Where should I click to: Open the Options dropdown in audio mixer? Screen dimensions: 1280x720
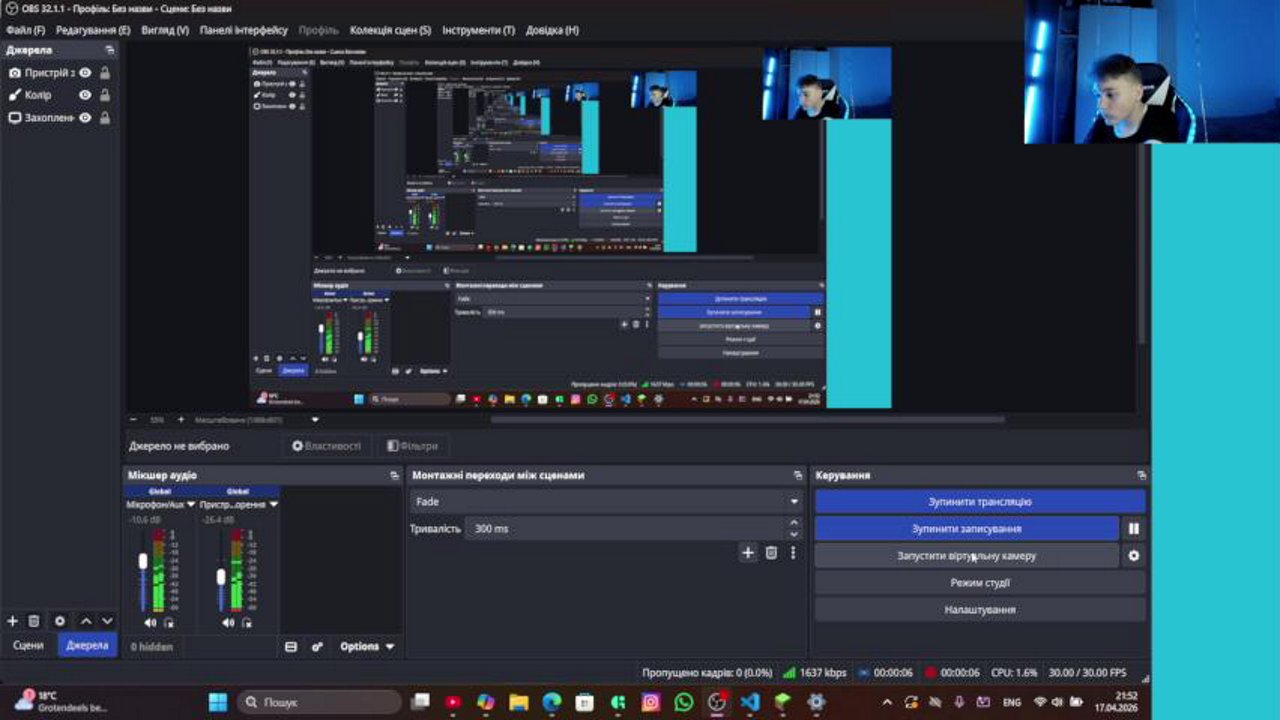364,646
